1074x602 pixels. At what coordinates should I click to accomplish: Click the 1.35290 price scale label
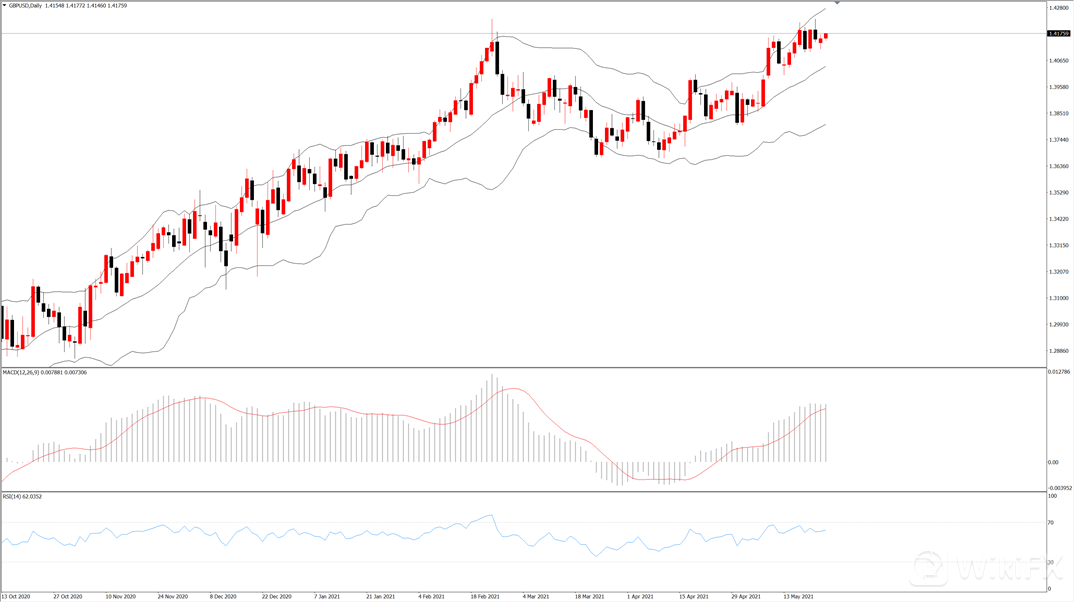[x=1058, y=193]
